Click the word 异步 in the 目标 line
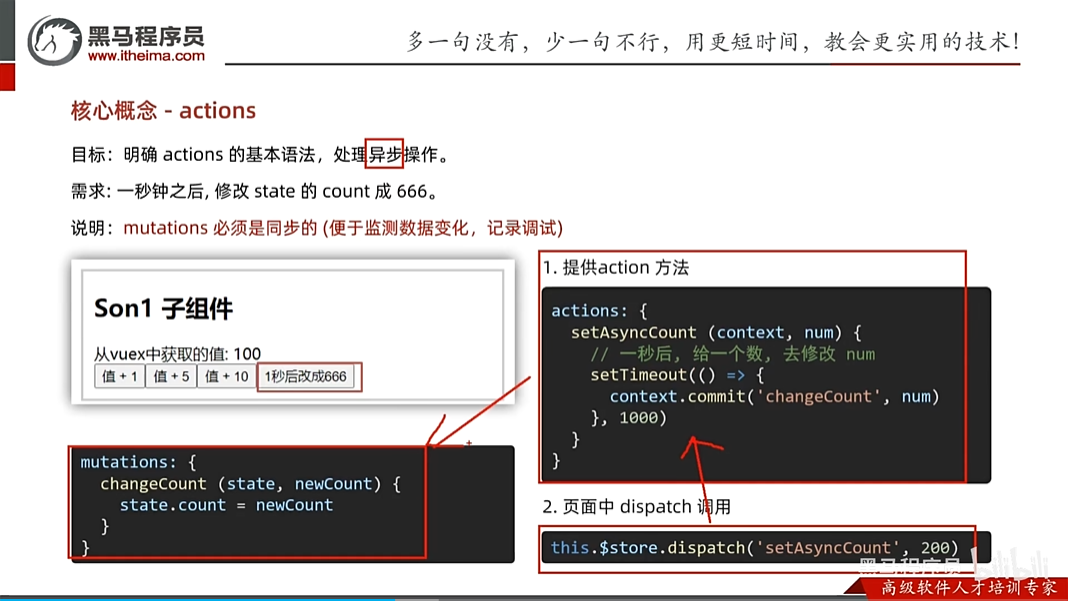Viewport: 1068px width, 601px height. point(385,154)
